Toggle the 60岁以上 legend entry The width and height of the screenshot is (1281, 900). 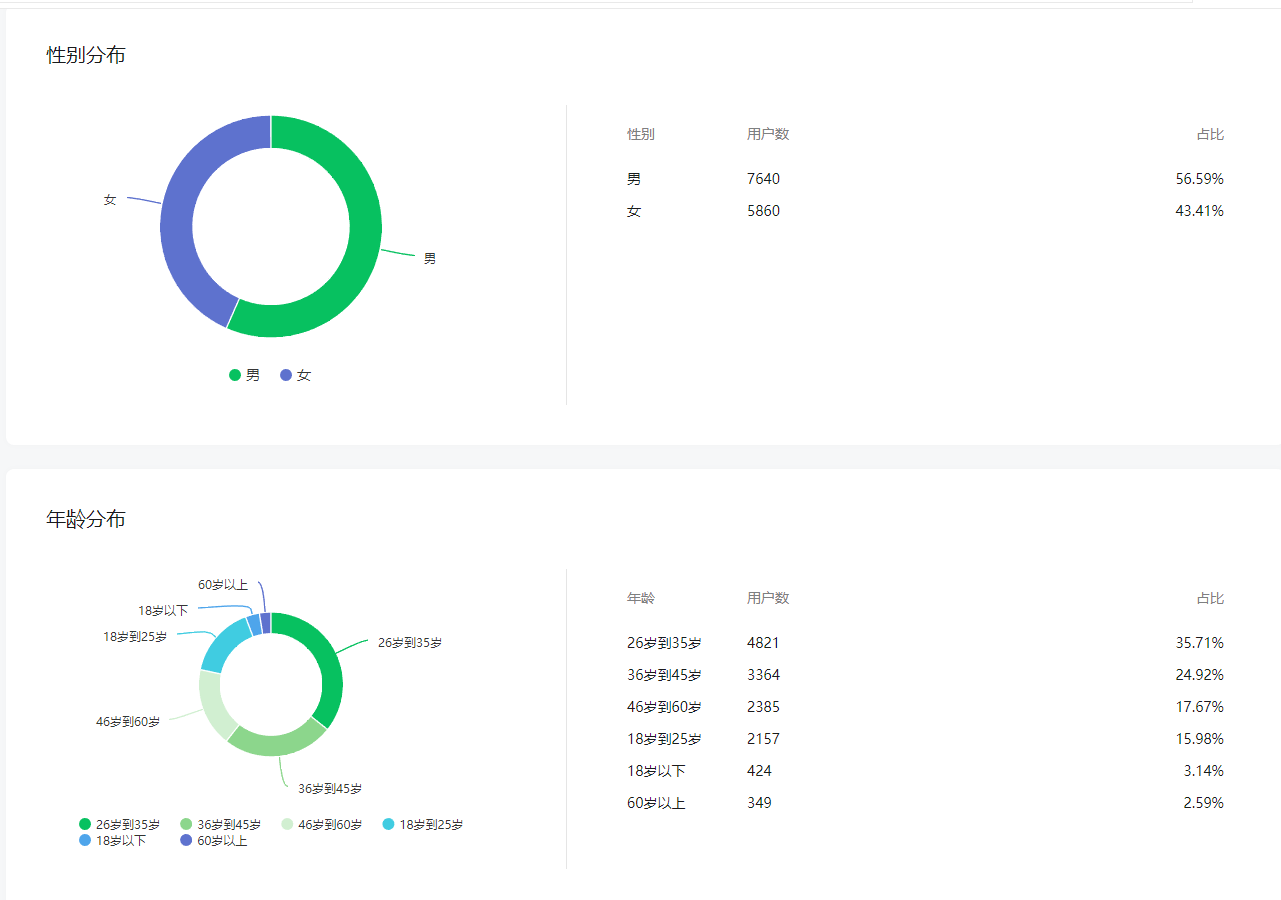(x=213, y=841)
